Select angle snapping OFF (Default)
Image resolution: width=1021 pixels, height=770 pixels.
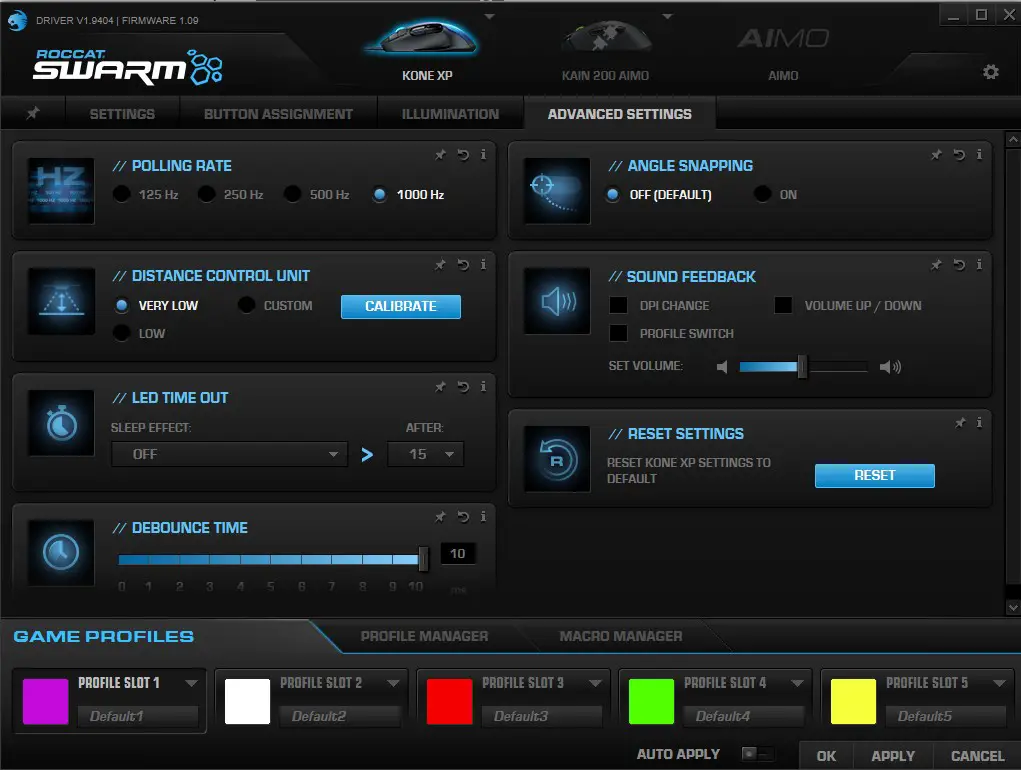pos(613,194)
